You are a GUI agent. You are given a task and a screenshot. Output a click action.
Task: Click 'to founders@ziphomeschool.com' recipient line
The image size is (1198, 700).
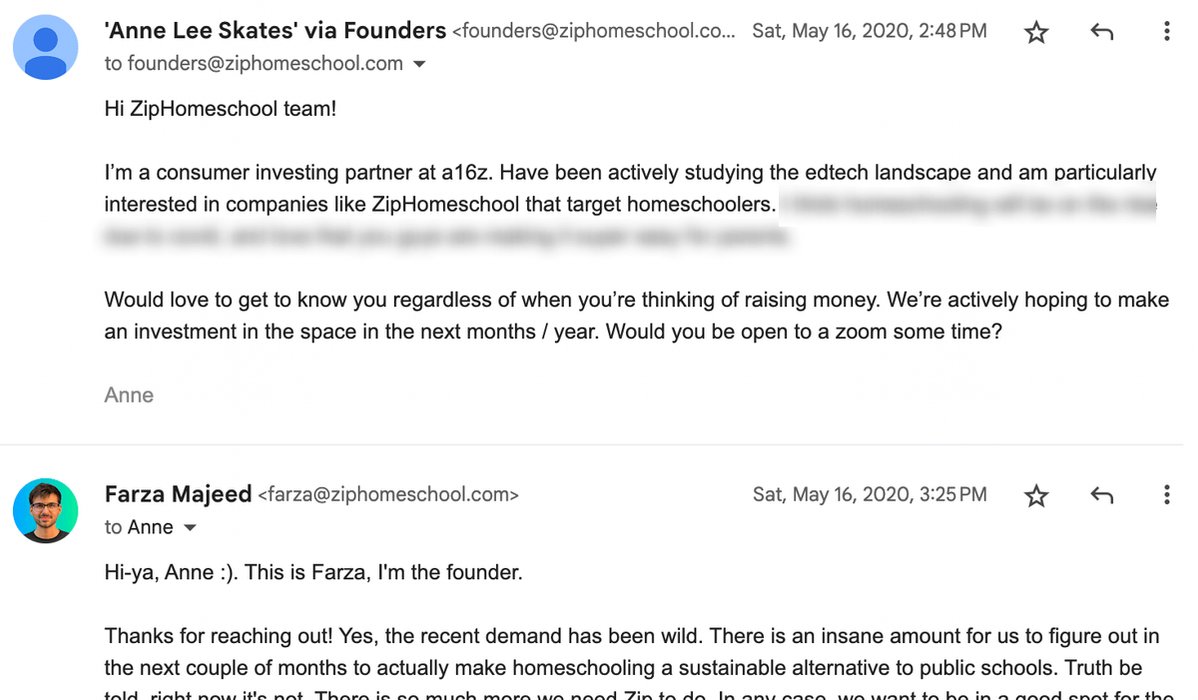[254, 63]
